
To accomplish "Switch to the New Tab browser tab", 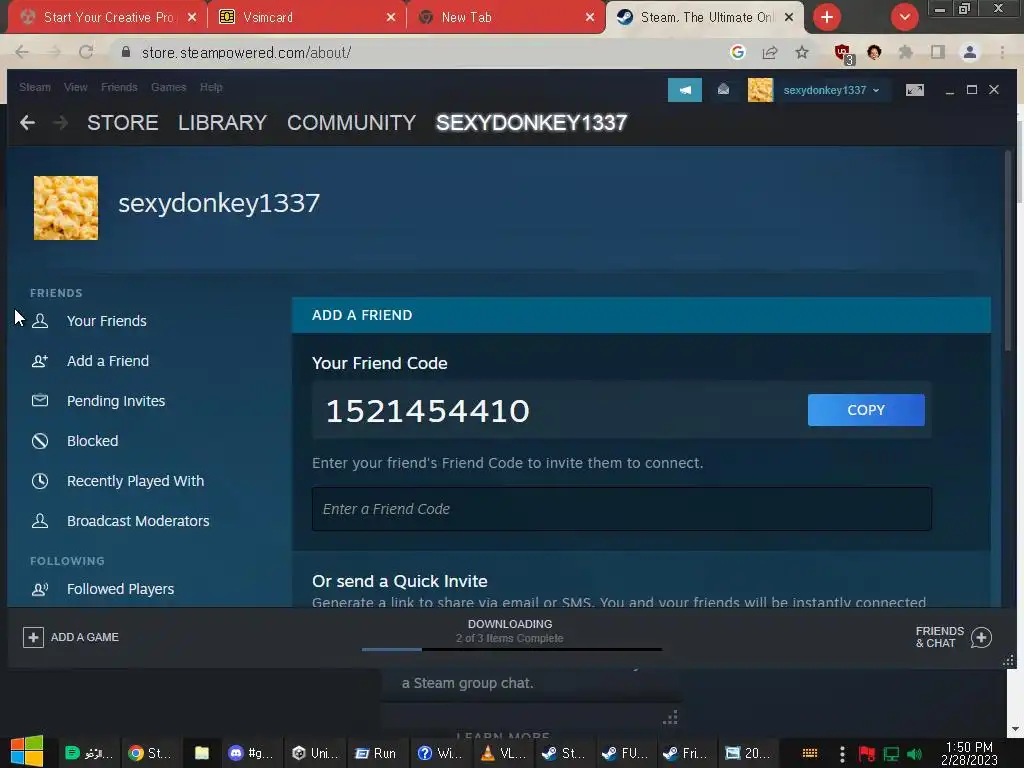I will [x=504, y=18].
